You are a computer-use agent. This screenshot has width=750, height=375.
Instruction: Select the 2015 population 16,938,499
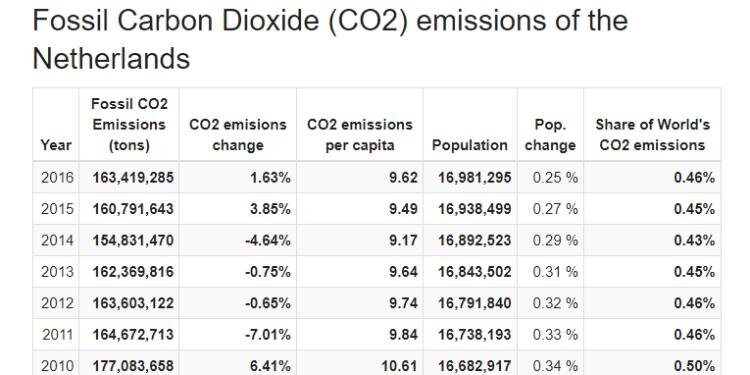474,209
